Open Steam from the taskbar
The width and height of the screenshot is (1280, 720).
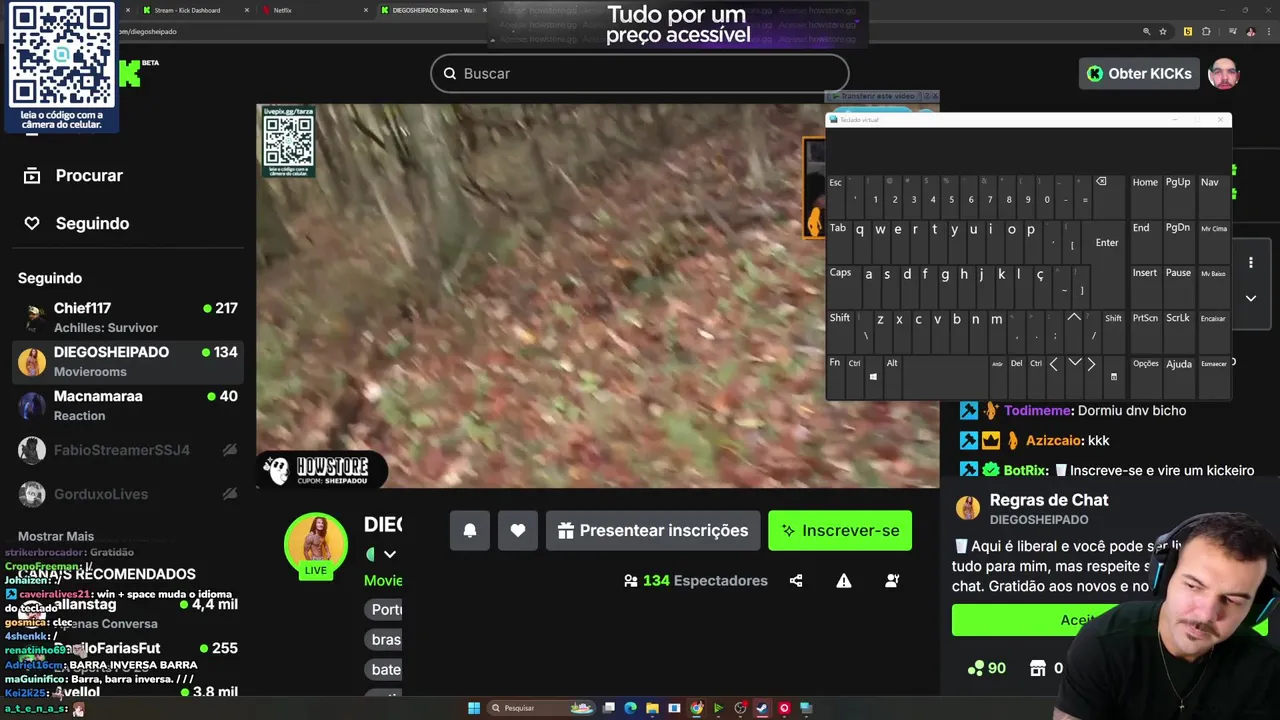pos(762,708)
